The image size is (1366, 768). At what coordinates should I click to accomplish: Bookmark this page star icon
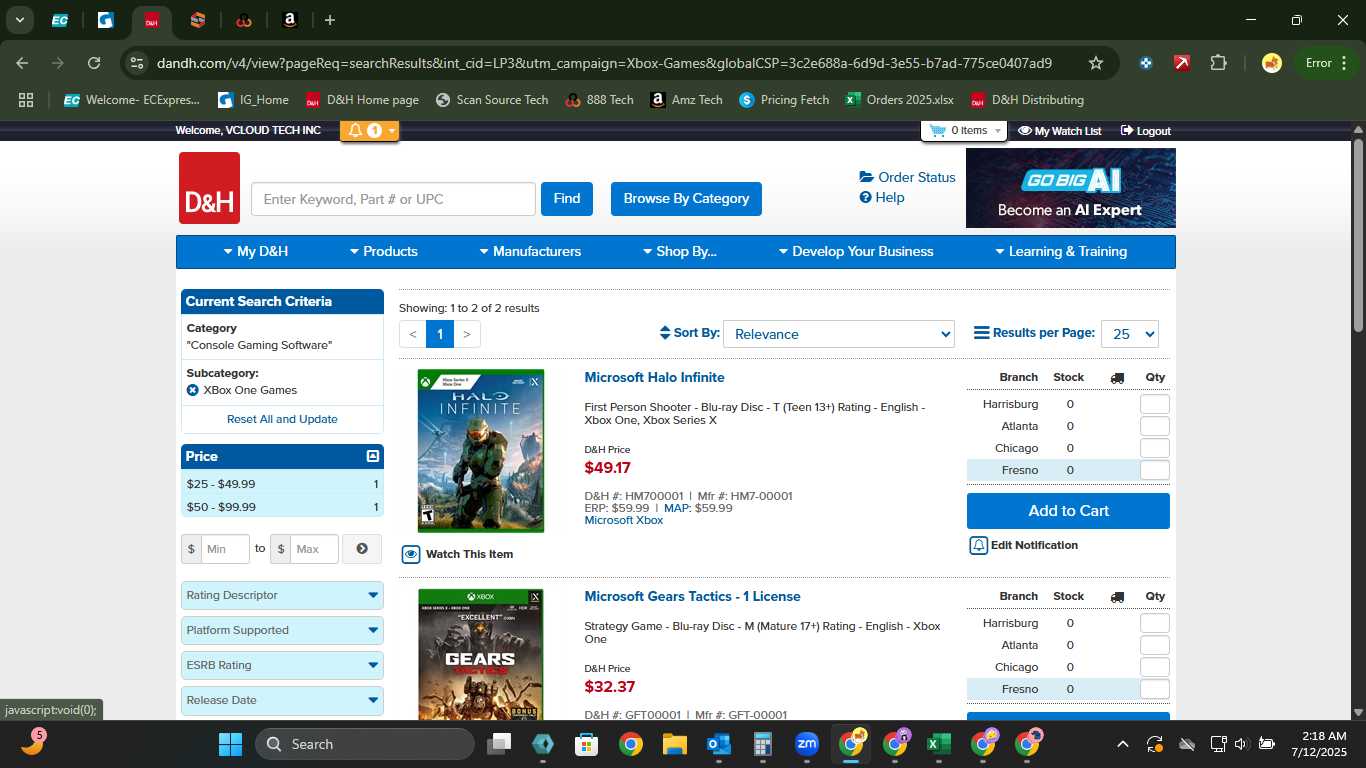1096,63
